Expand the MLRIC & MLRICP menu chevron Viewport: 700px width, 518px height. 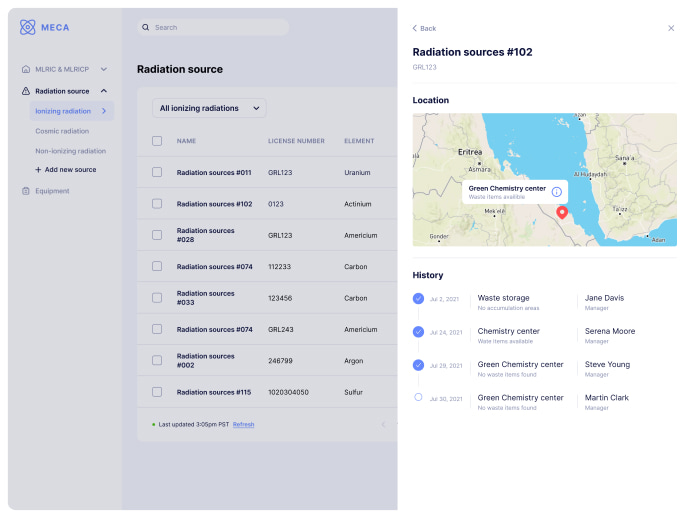(103, 69)
